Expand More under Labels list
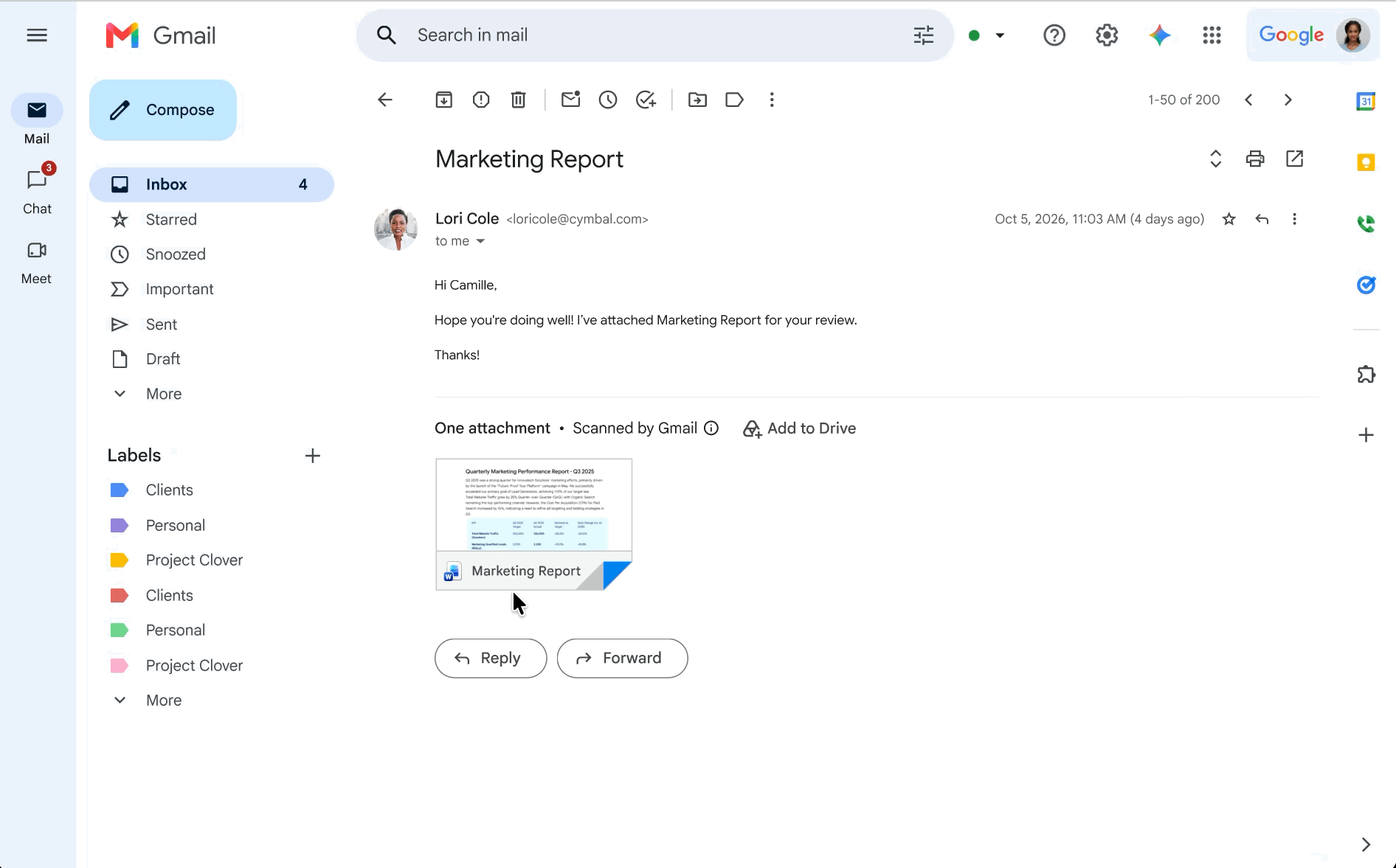The height and width of the screenshot is (868, 1396). pyautogui.click(x=164, y=701)
